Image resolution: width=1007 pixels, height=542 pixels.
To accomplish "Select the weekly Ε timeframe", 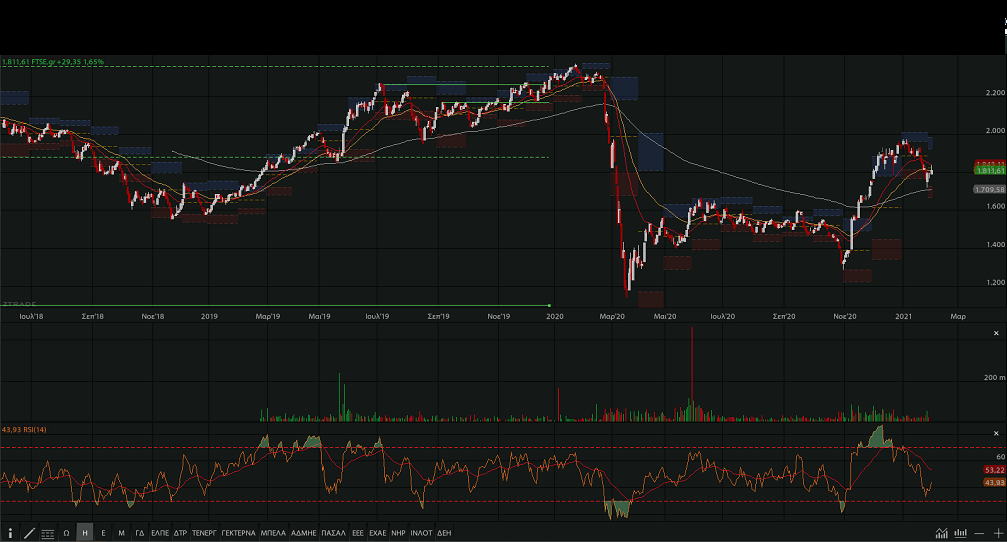I will coord(103,533).
